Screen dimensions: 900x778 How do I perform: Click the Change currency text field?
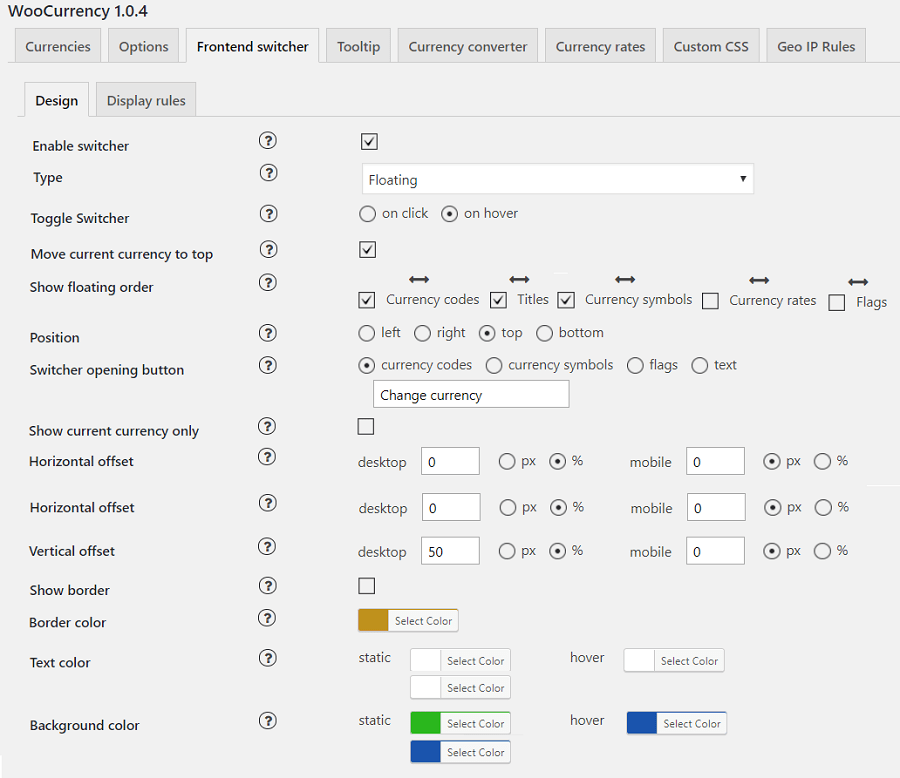click(471, 394)
